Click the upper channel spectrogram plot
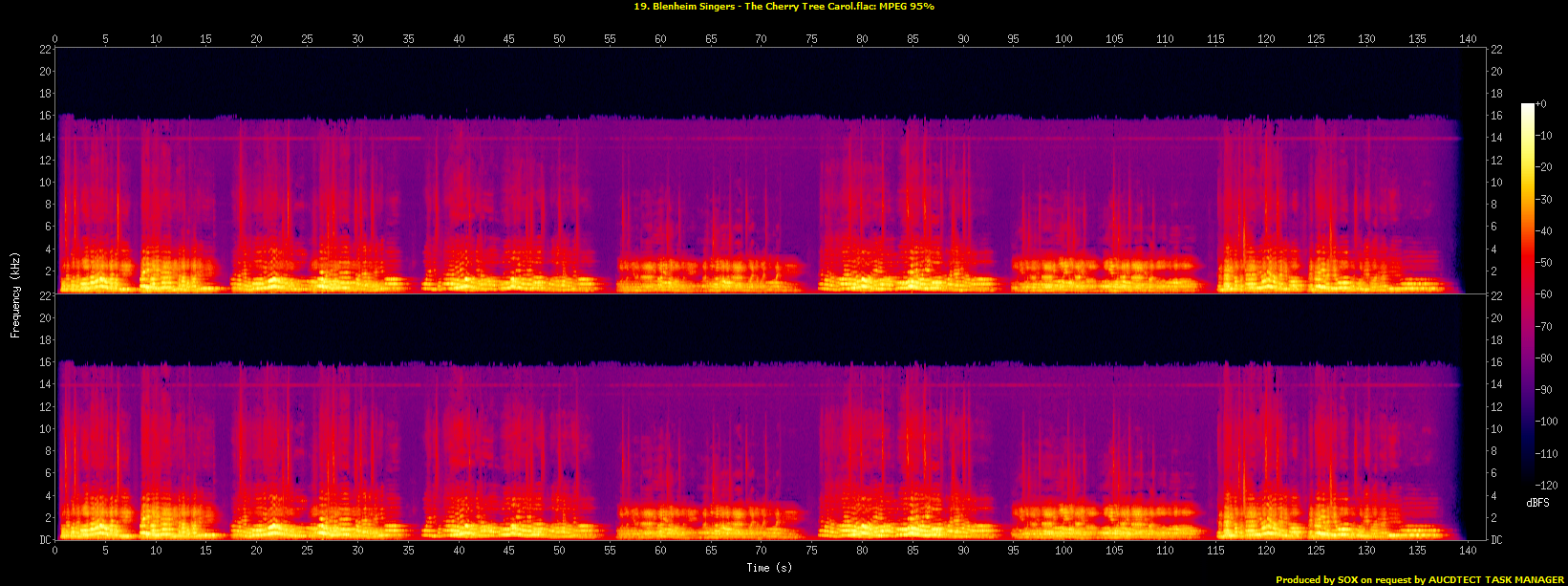The width and height of the screenshot is (1568, 586). click(771, 170)
